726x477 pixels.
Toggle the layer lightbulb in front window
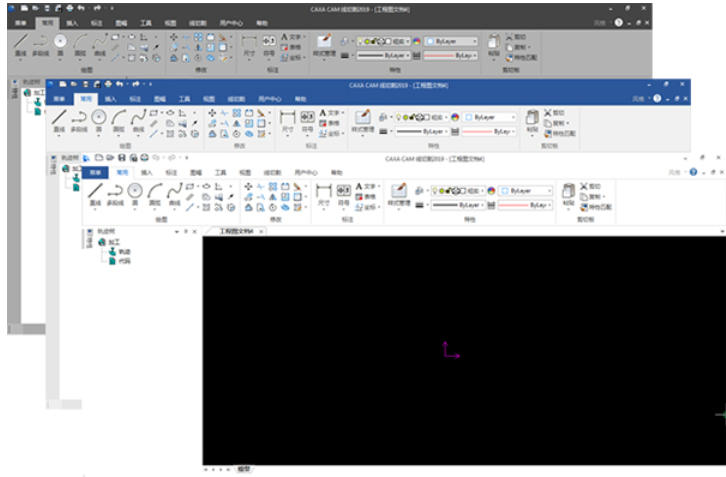click(x=436, y=190)
